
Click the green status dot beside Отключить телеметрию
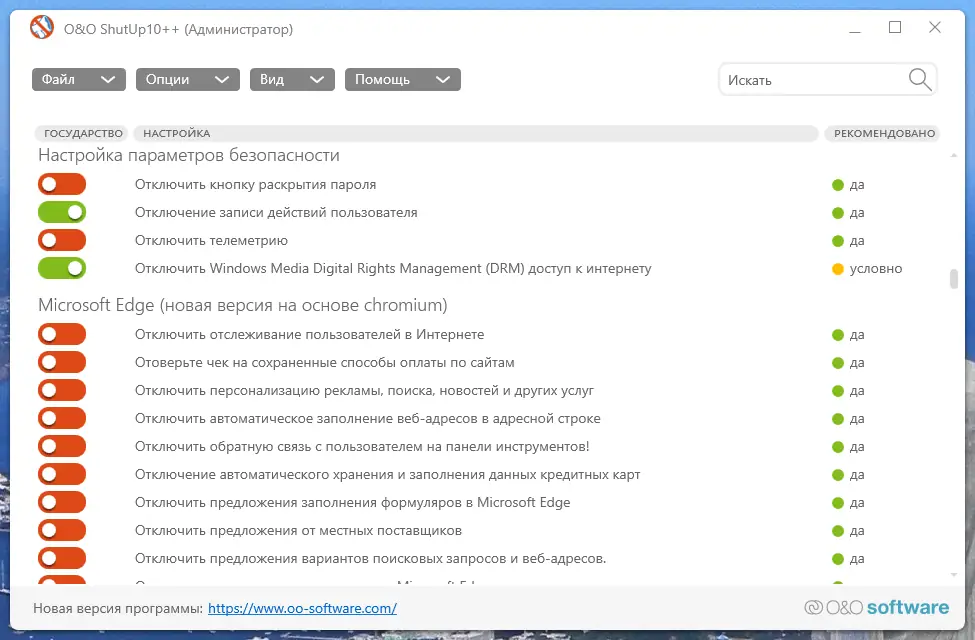click(836, 240)
